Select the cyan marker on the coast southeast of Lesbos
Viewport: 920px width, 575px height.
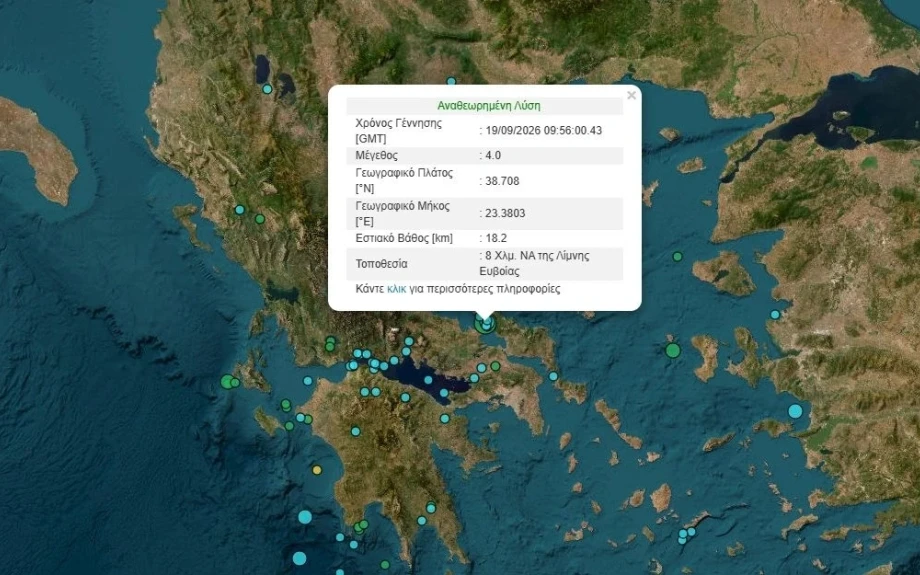pos(775,314)
